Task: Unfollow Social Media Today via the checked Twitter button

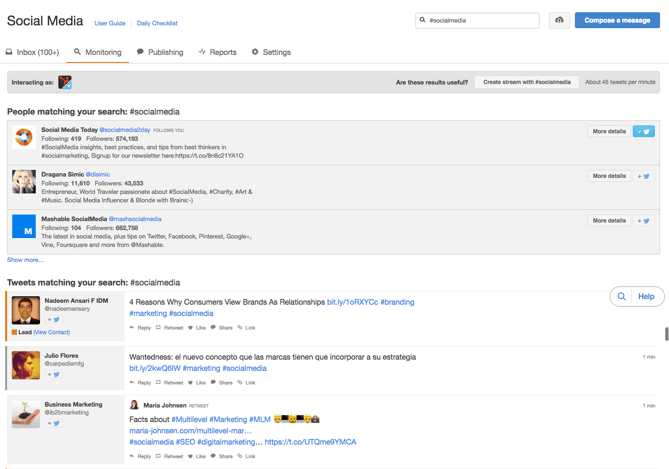Action: coord(643,131)
